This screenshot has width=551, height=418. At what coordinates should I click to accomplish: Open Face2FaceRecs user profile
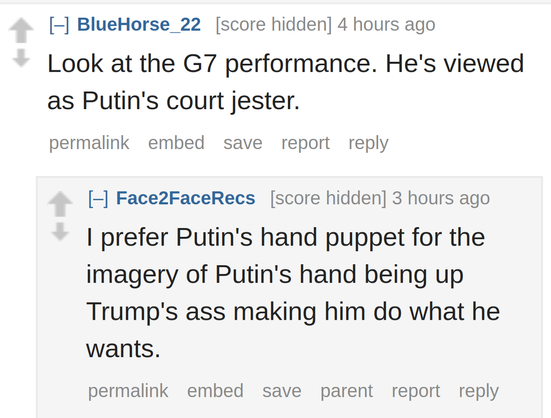186,198
